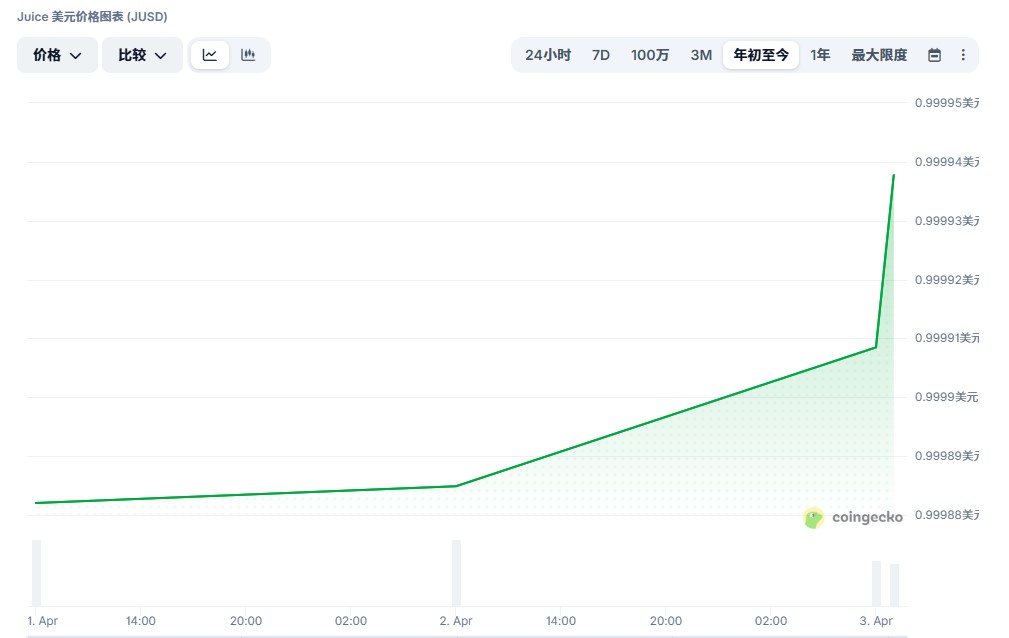Click the range navigator strip below the time axis
This screenshot has height=638, width=1009.
pyautogui.click(x=460, y=635)
